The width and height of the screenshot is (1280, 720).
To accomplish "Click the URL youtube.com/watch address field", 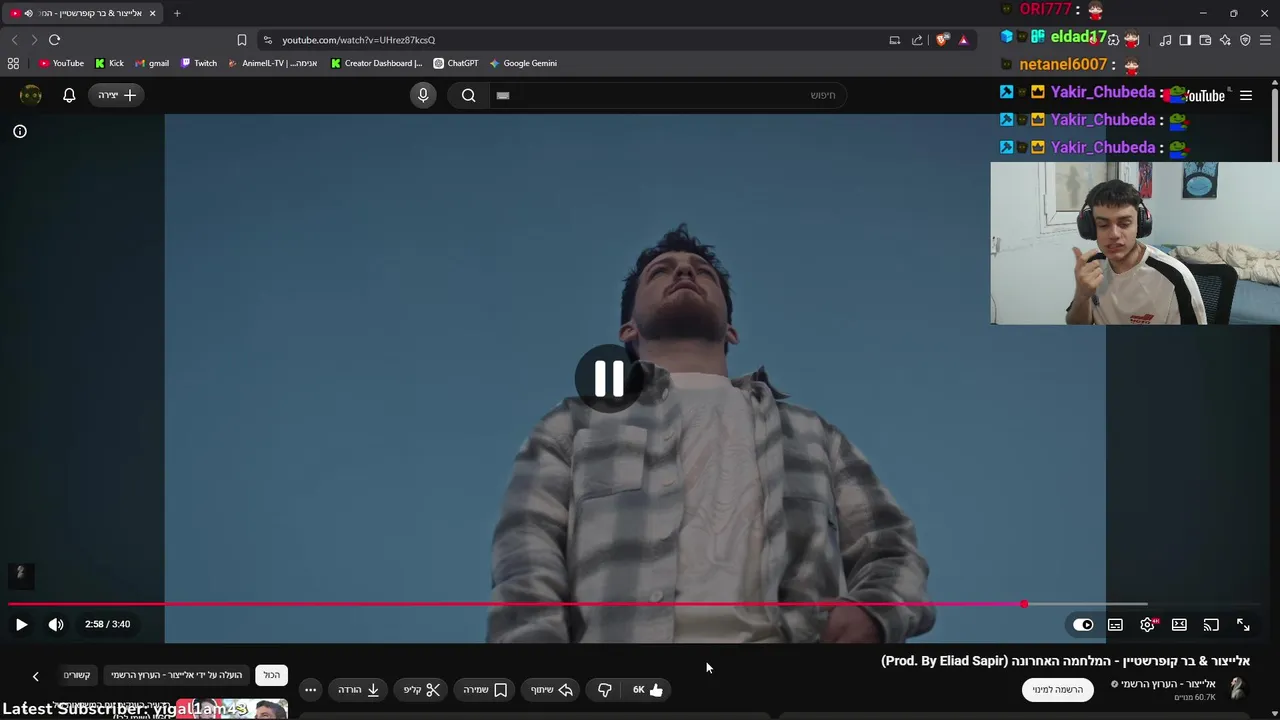I will tap(358, 40).
